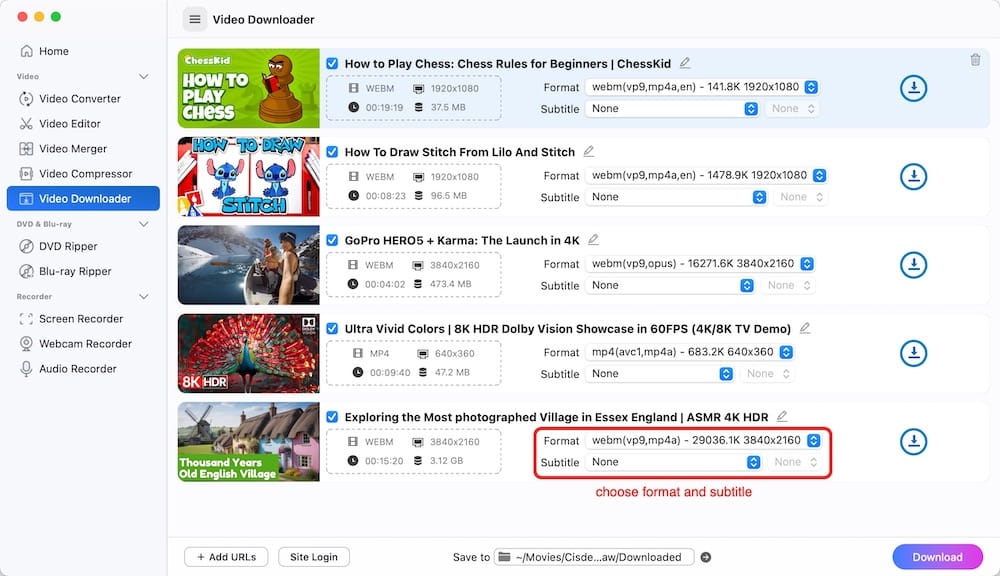Viewport: 1000px width, 576px height.
Task: Click the Home label in sidebar
Action: coord(54,51)
